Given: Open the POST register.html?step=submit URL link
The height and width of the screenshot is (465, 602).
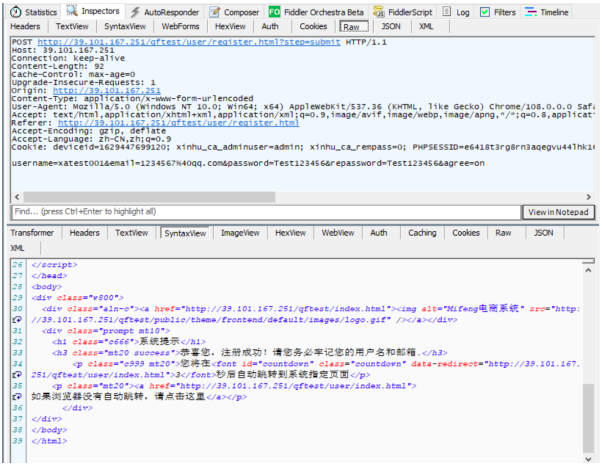Looking at the screenshot, I should click(189, 42).
